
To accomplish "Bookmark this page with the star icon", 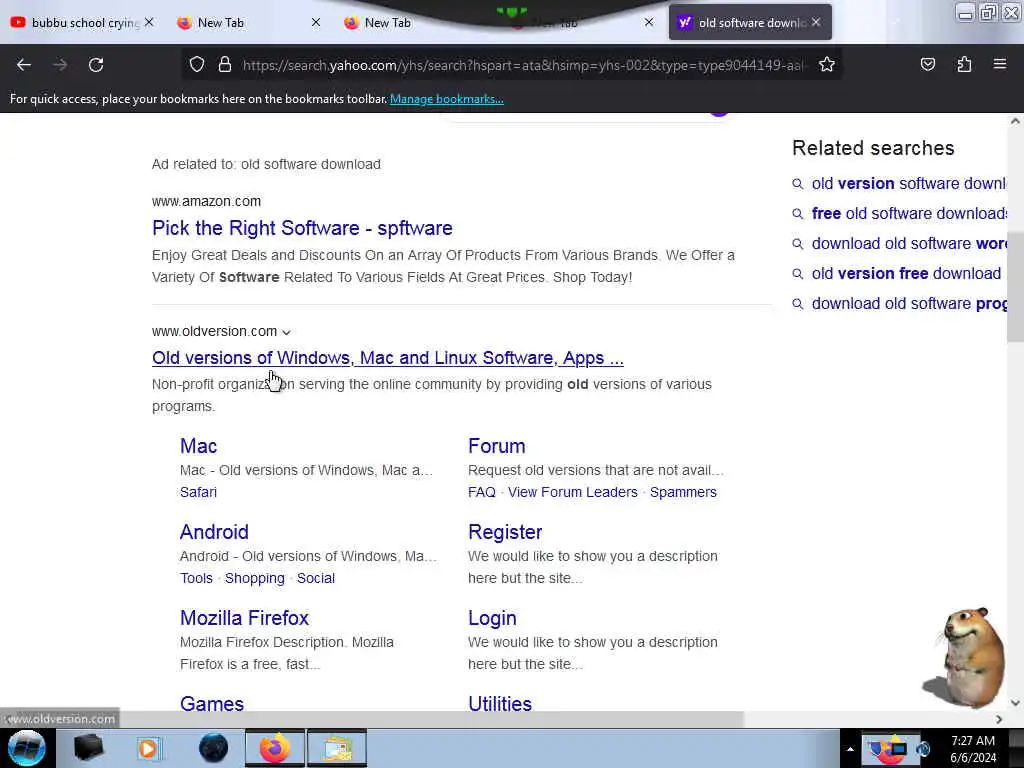I will pyautogui.click(x=827, y=65).
